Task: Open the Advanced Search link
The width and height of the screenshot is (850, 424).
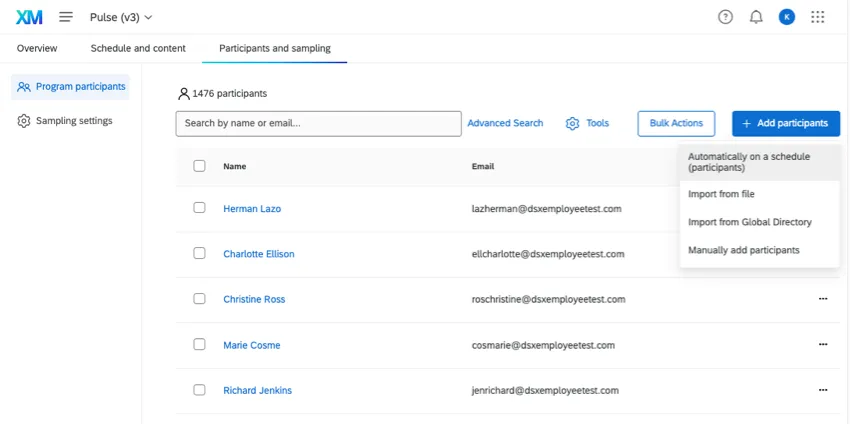Action: [505, 123]
